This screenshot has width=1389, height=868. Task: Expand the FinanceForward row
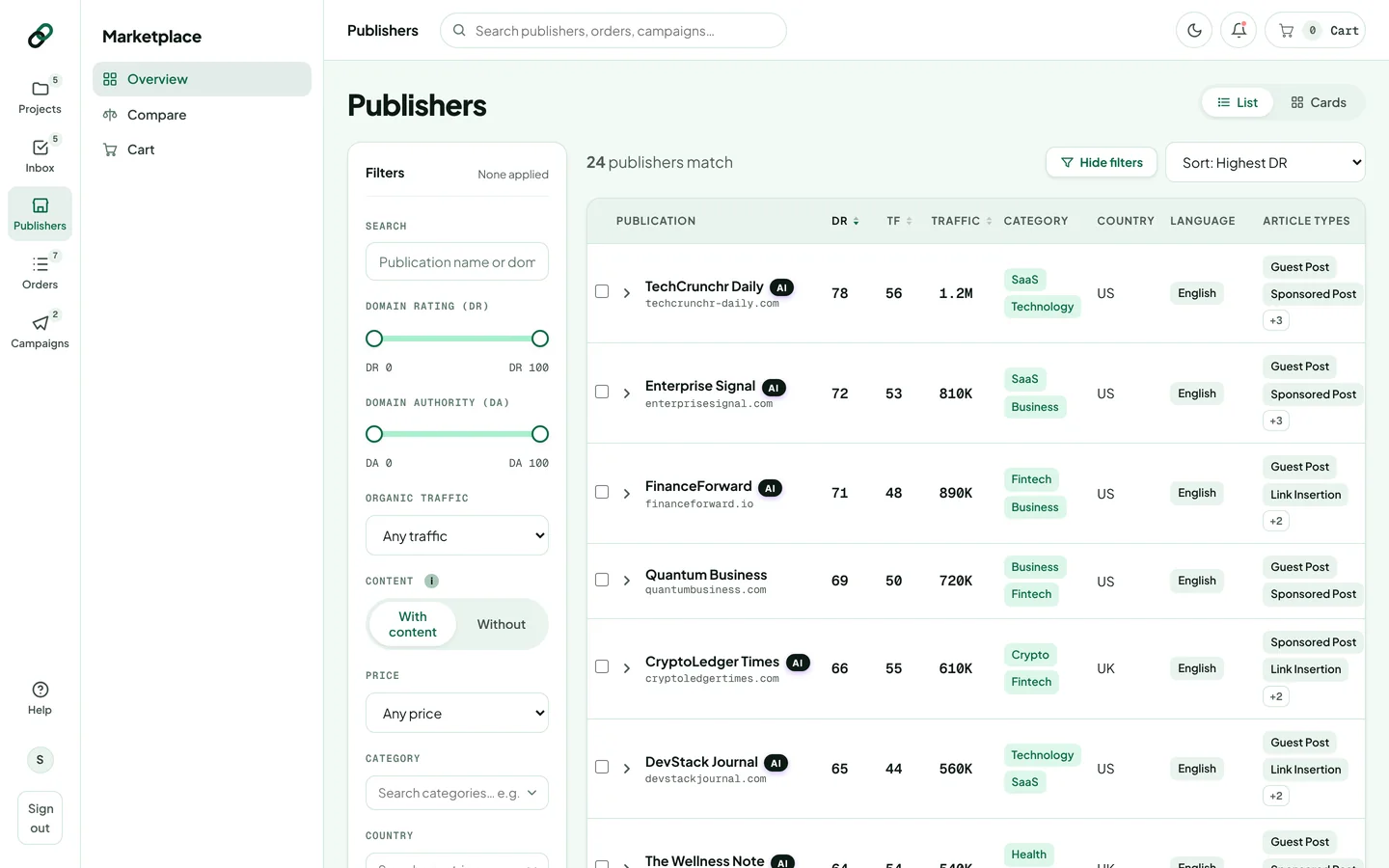click(x=627, y=494)
